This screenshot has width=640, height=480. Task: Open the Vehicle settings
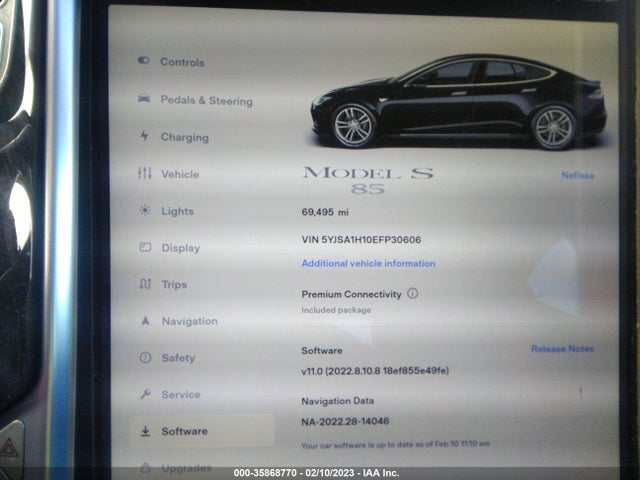coord(180,174)
